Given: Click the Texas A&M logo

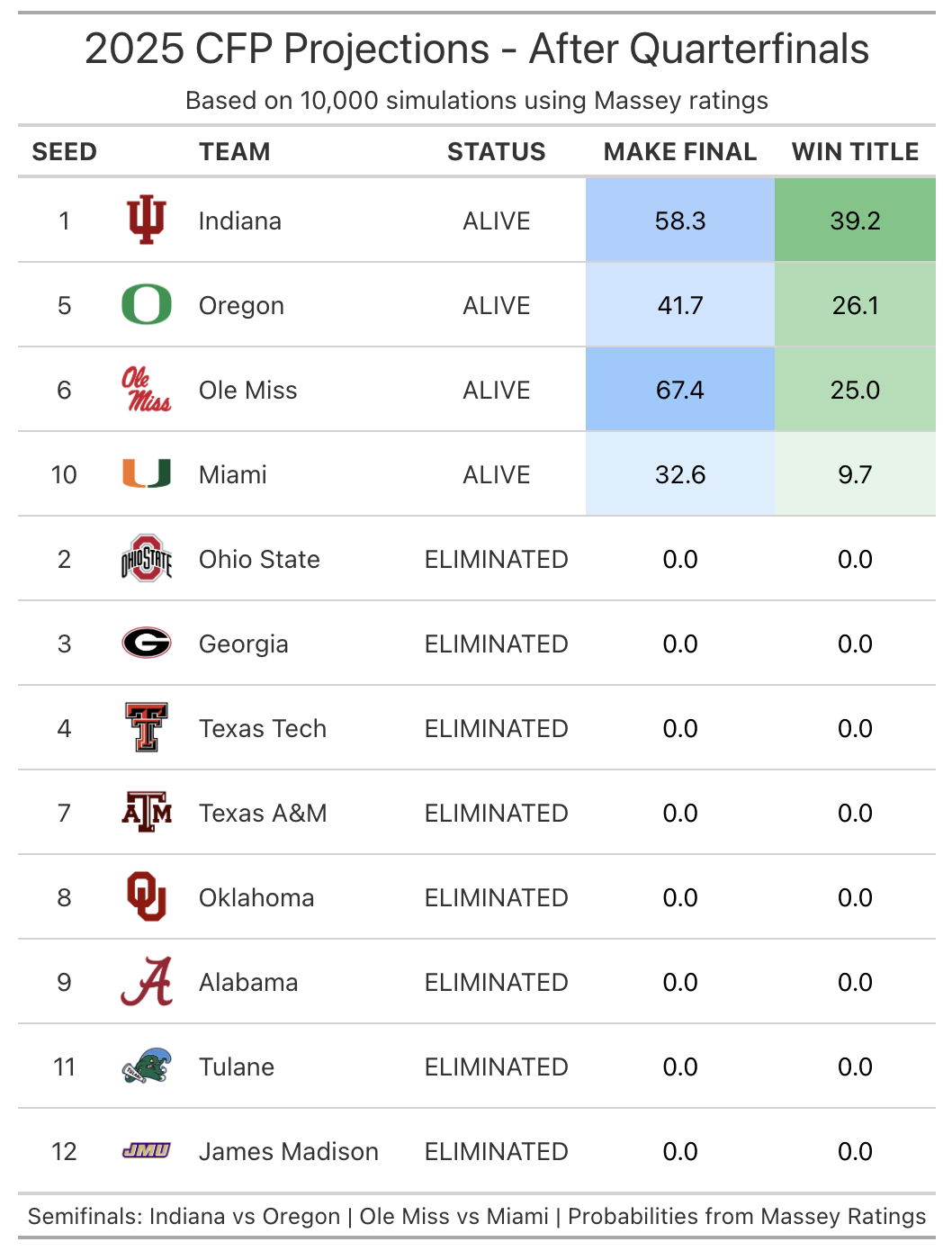Looking at the screenshot, I should (147, 813).
